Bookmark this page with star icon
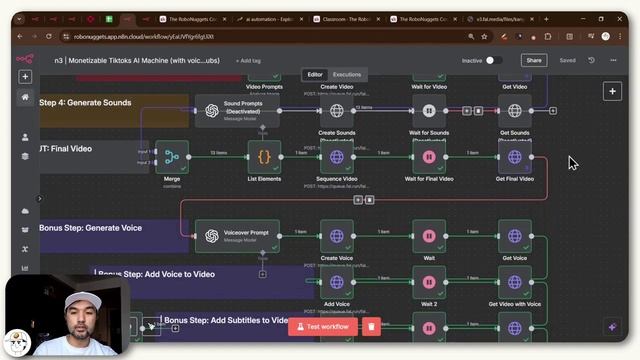This screenshot has width=640, height=360. [x=484, y=37]
